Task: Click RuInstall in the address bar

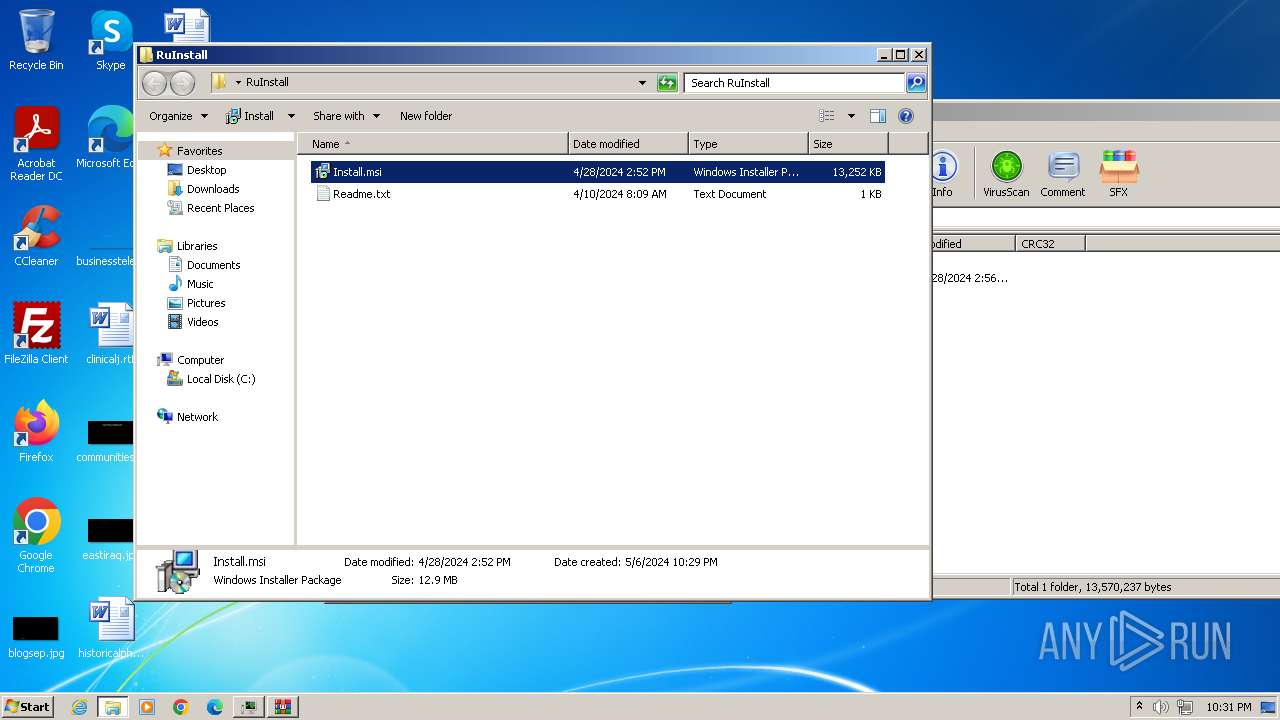Action: point(267,83)
